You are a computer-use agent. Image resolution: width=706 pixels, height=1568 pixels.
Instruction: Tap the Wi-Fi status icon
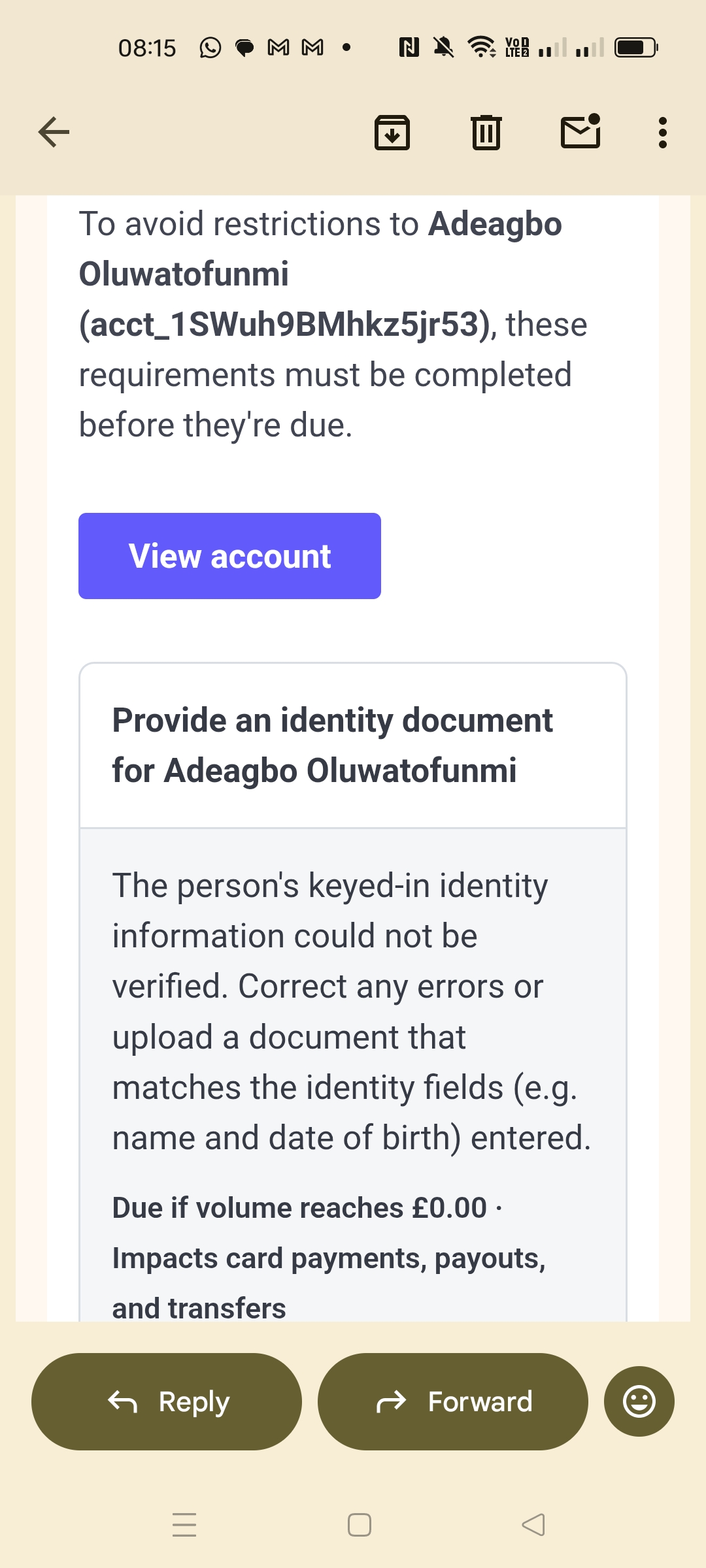pos(481,48)
